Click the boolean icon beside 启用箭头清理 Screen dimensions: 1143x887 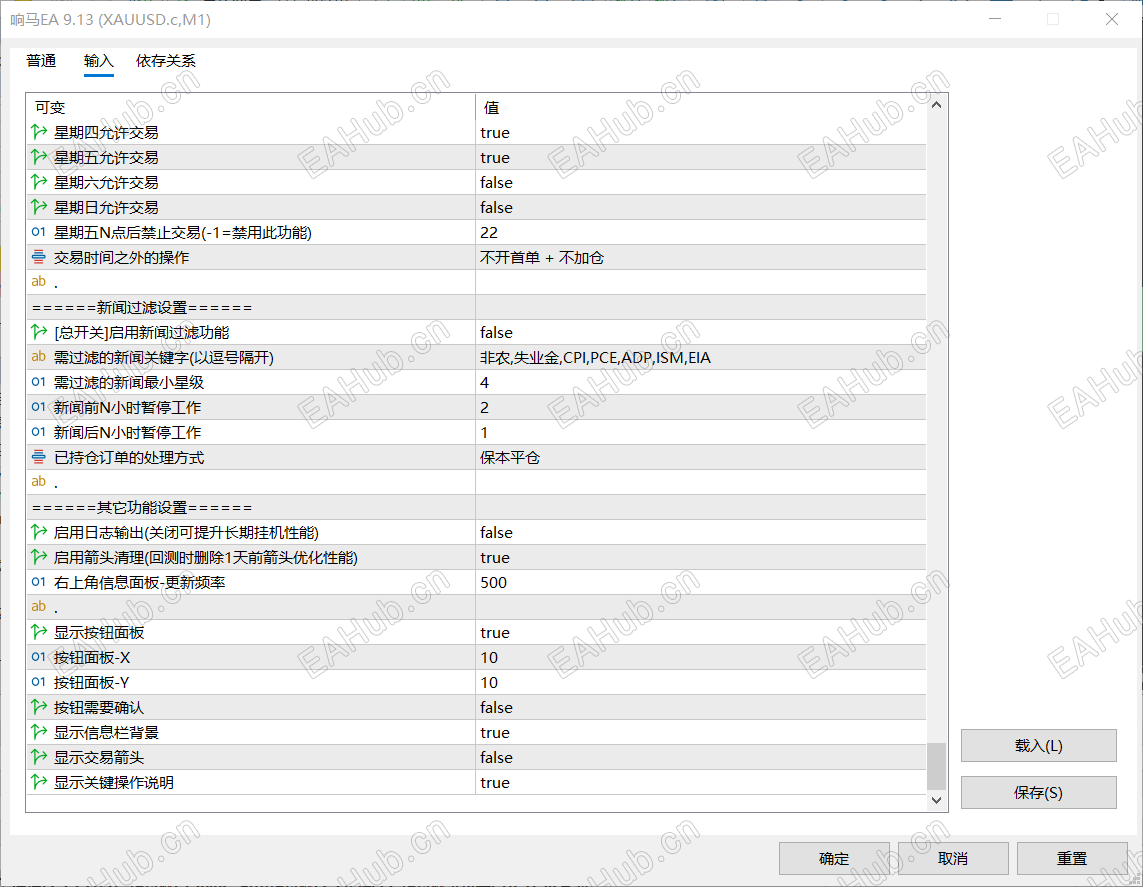click(x=39, y=557)
